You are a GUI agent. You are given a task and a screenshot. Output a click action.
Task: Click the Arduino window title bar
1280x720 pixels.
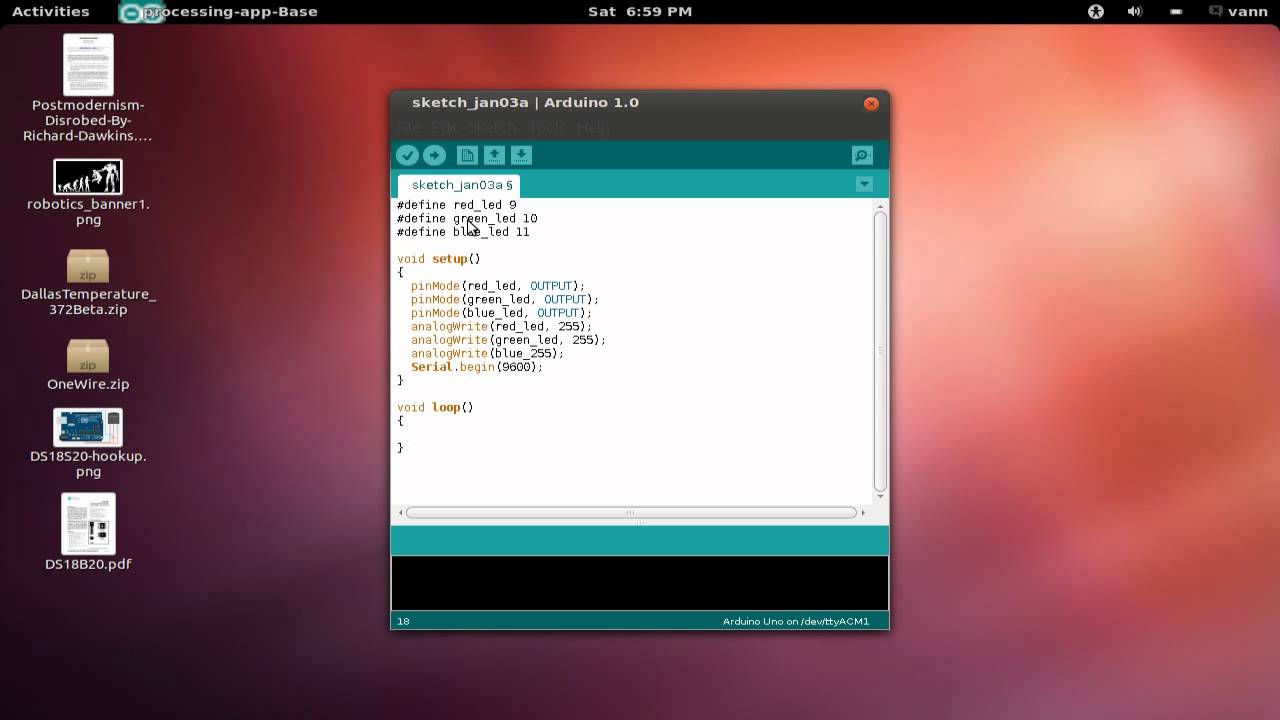click(x=640, y=103)
